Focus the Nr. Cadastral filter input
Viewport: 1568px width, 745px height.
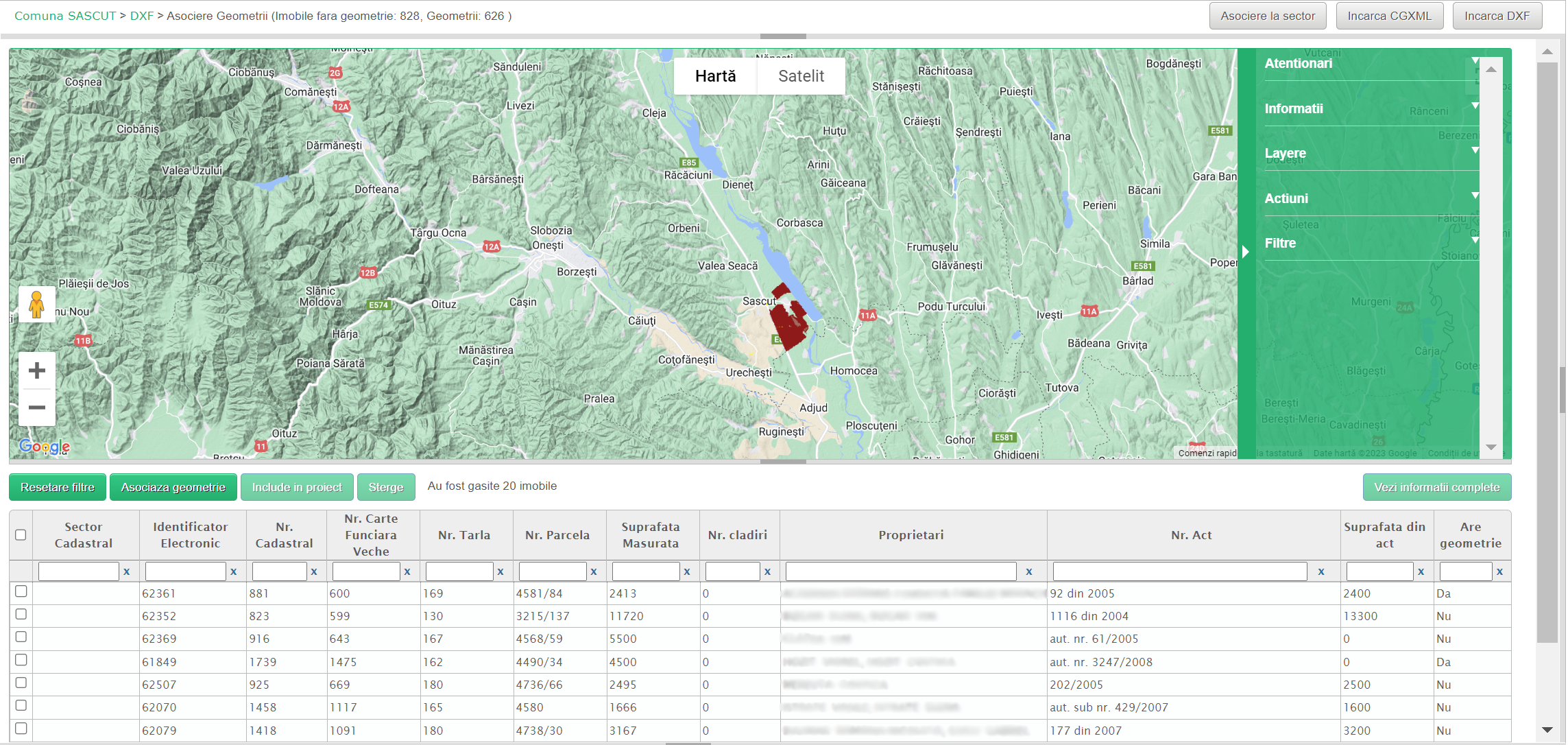tap(279, 571)
